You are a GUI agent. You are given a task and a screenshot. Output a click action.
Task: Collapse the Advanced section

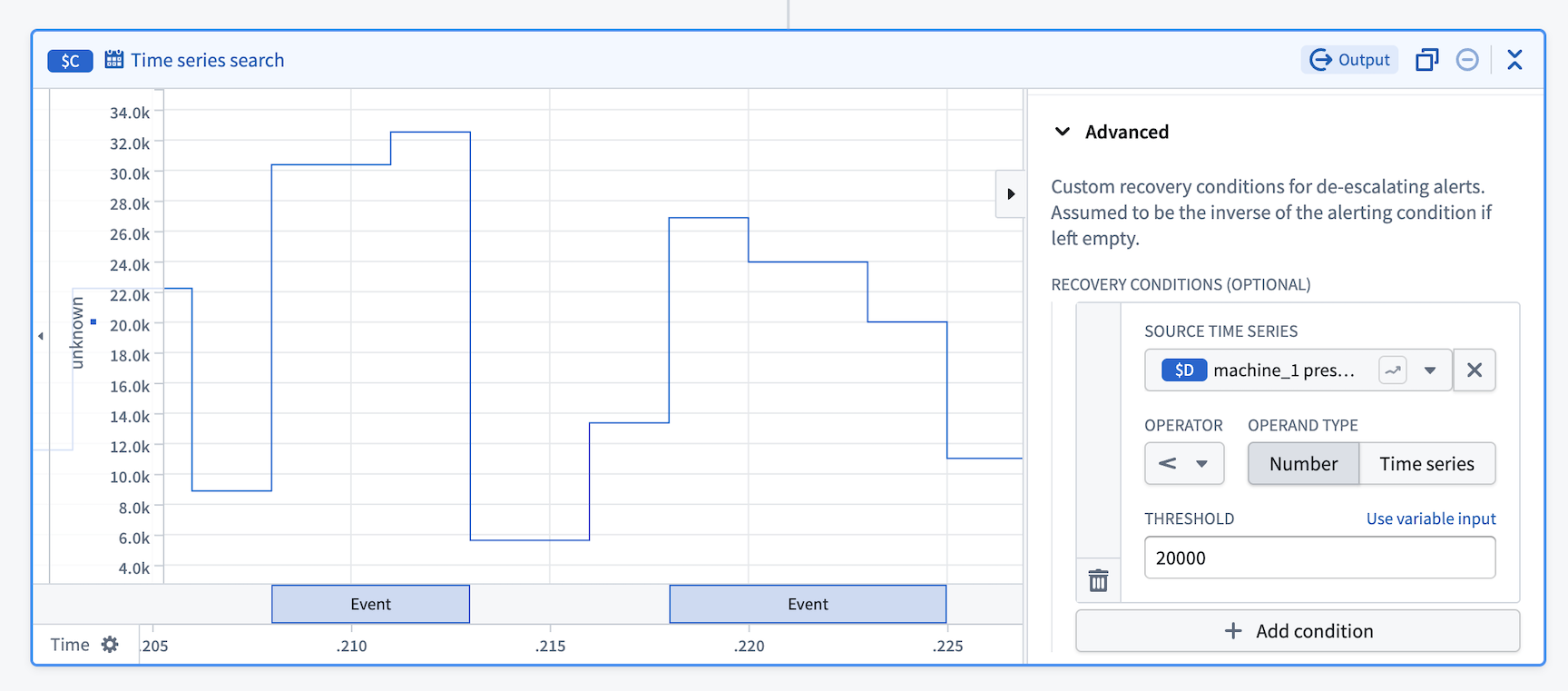click(x=1063, y=132)
